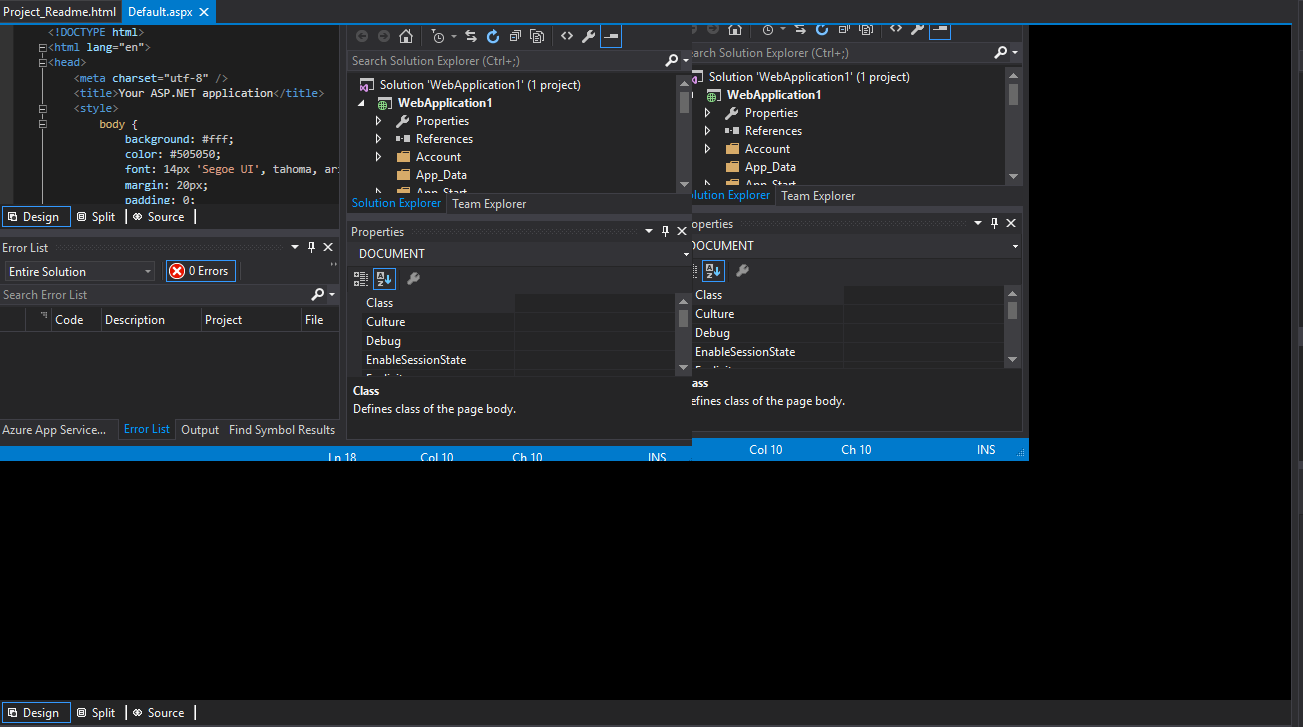The height and width of the screenshot is (727, 1303).
Task: Open the Find Symbol Results tab
Action: (282, 430)
